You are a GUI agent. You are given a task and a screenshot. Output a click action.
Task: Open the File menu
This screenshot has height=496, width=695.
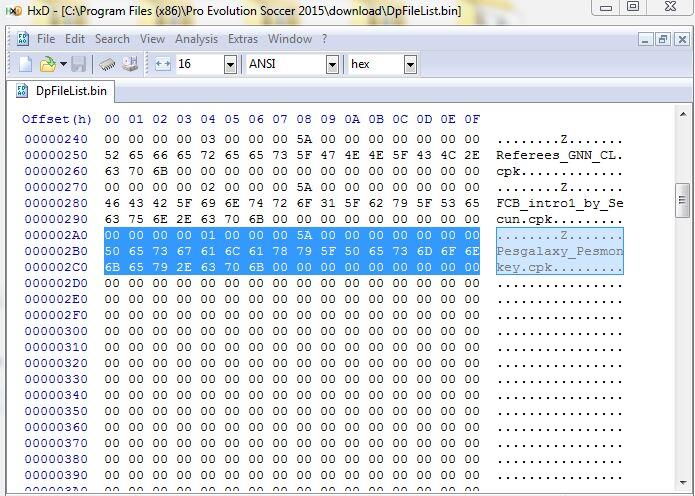(x=46, y=39)
